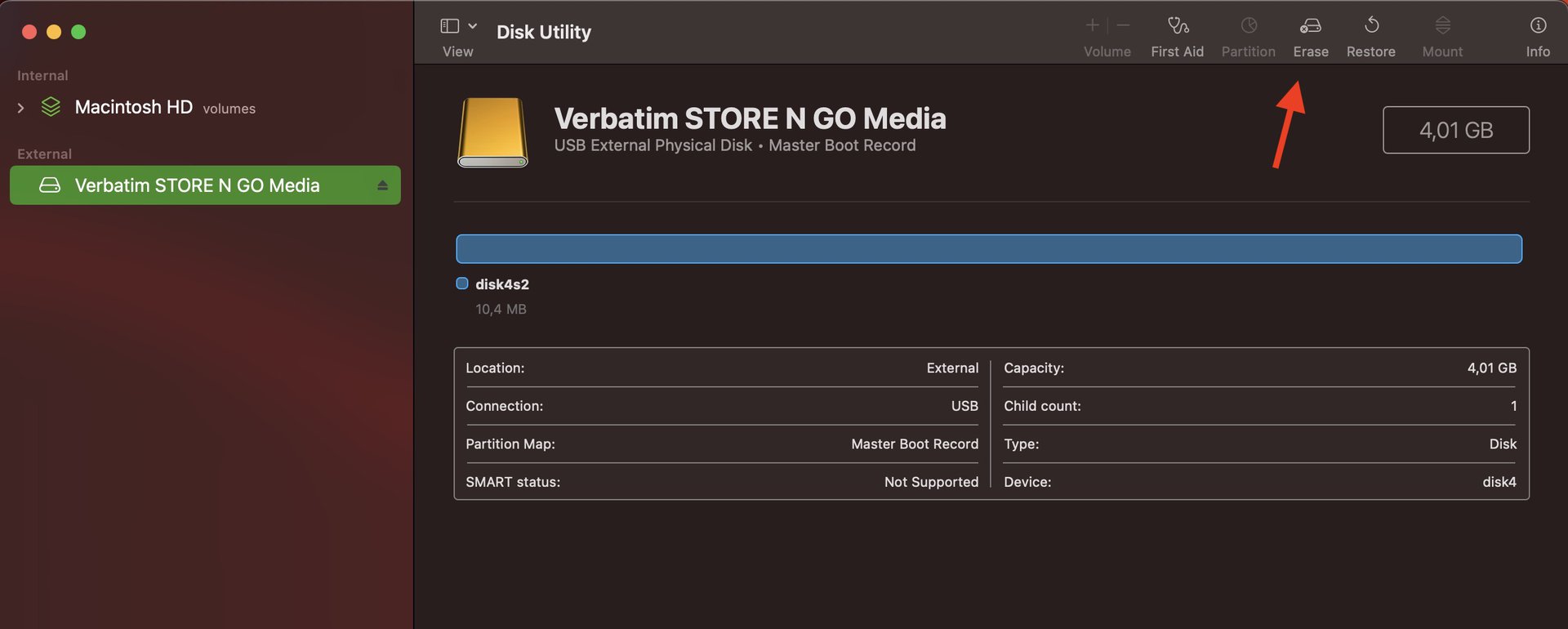Click the Disk Utility window title
The image size is (1568, 629).
point(544,32)
